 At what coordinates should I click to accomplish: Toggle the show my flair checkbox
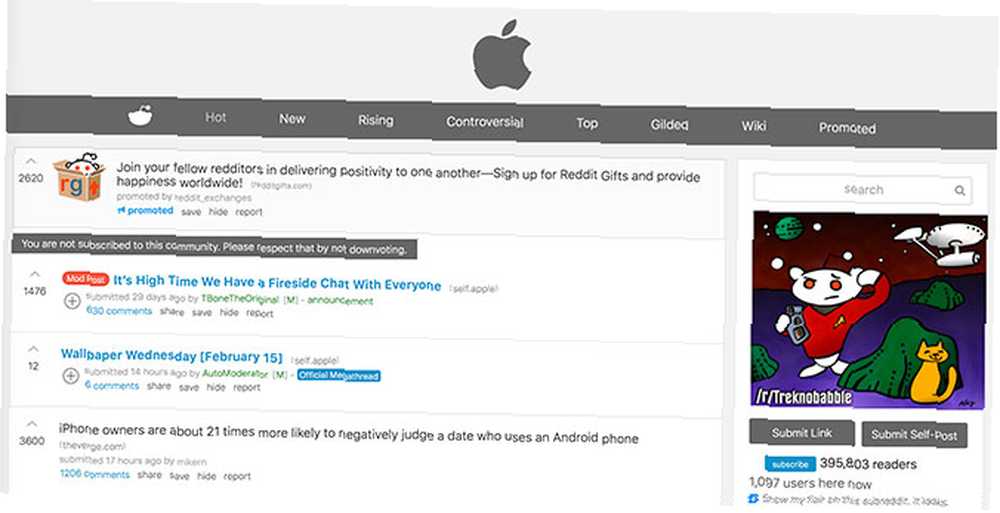tap(753, 498)
